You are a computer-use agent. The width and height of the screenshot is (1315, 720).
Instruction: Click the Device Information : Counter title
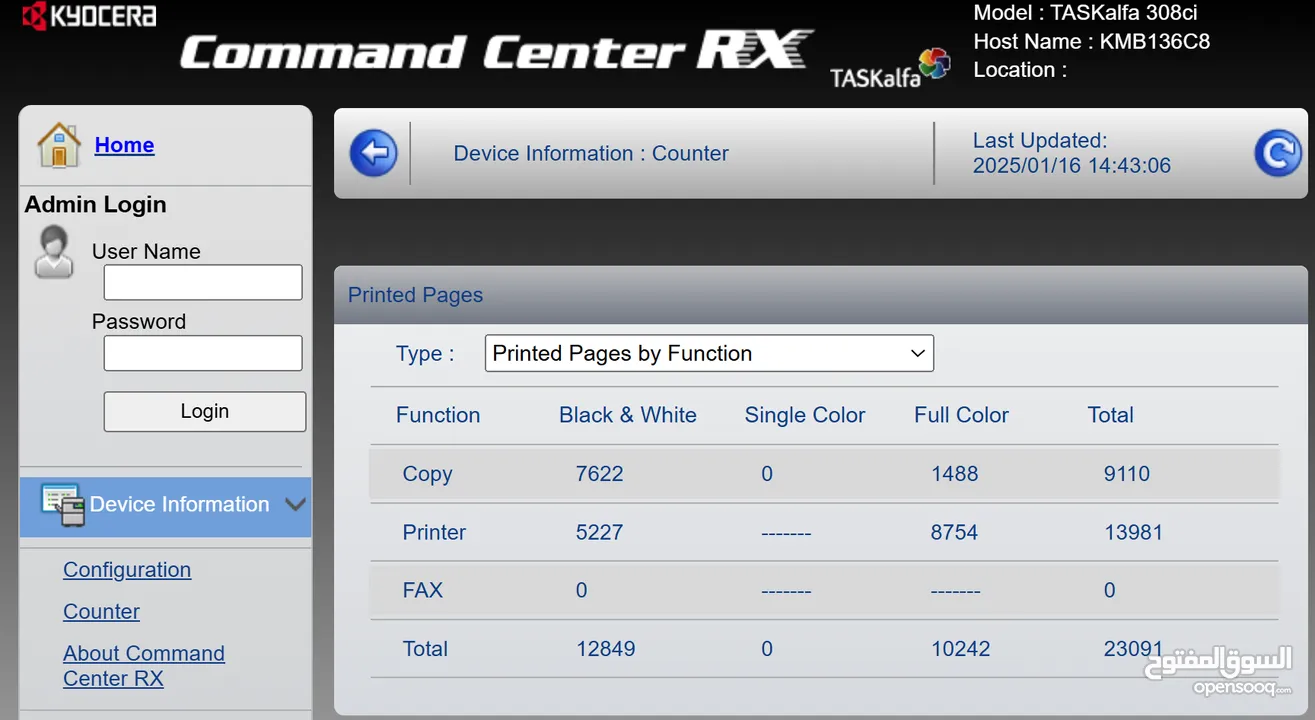tap(591, 153)
